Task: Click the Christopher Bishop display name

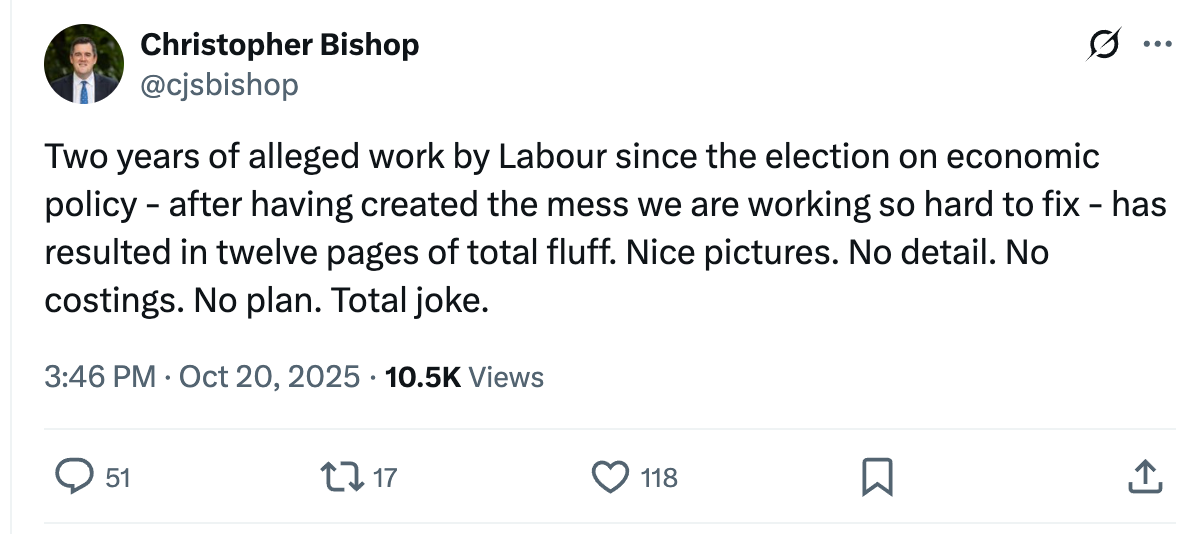Action: pos(279,45)
